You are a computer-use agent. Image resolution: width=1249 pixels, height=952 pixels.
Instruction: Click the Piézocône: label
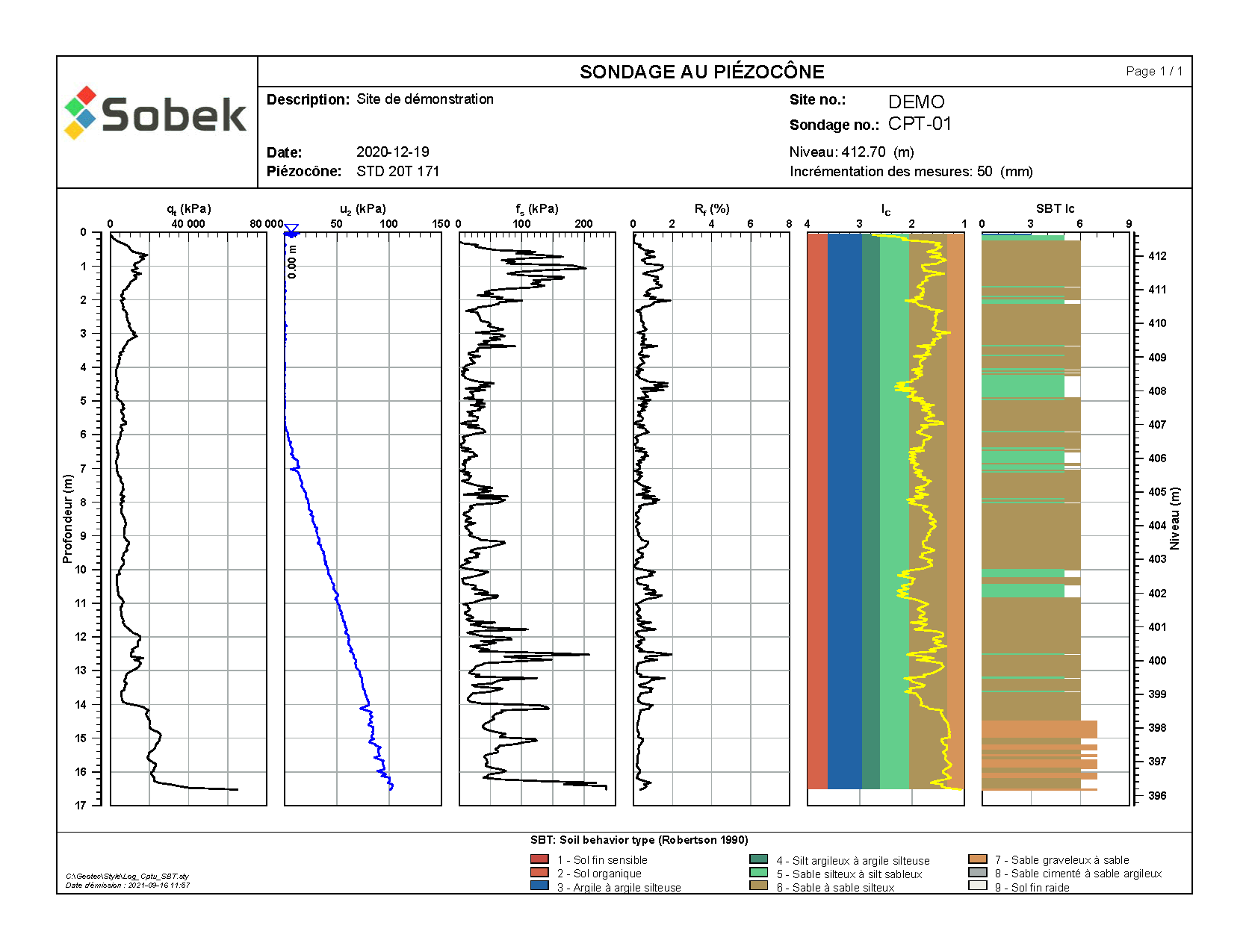pyautogui.click(x=304, y=171)
